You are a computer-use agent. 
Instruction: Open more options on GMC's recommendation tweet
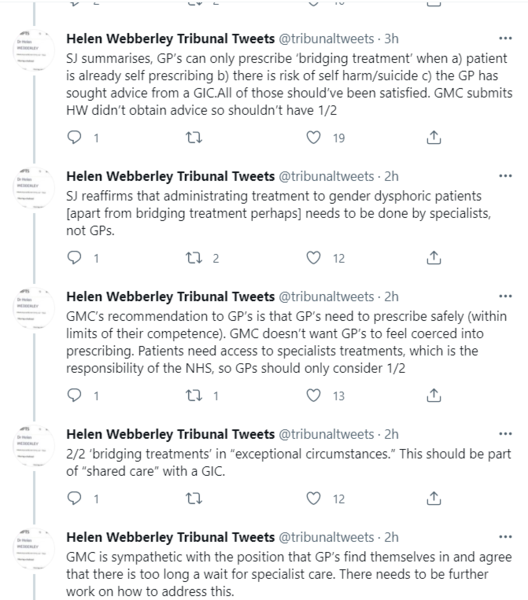[x=505, y=296]
